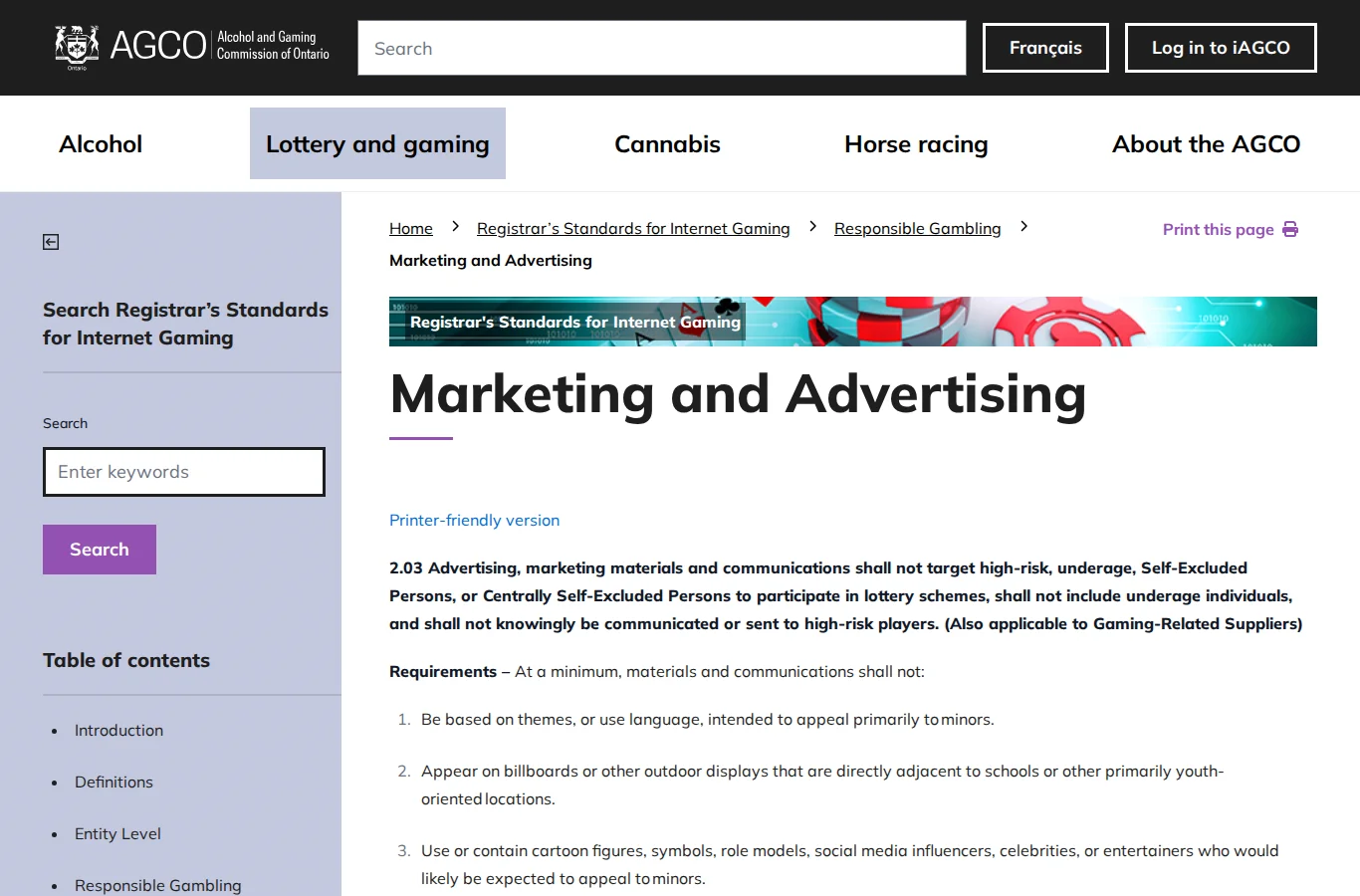Click list item 2 about billboards near schools

(x=822, y=784)
